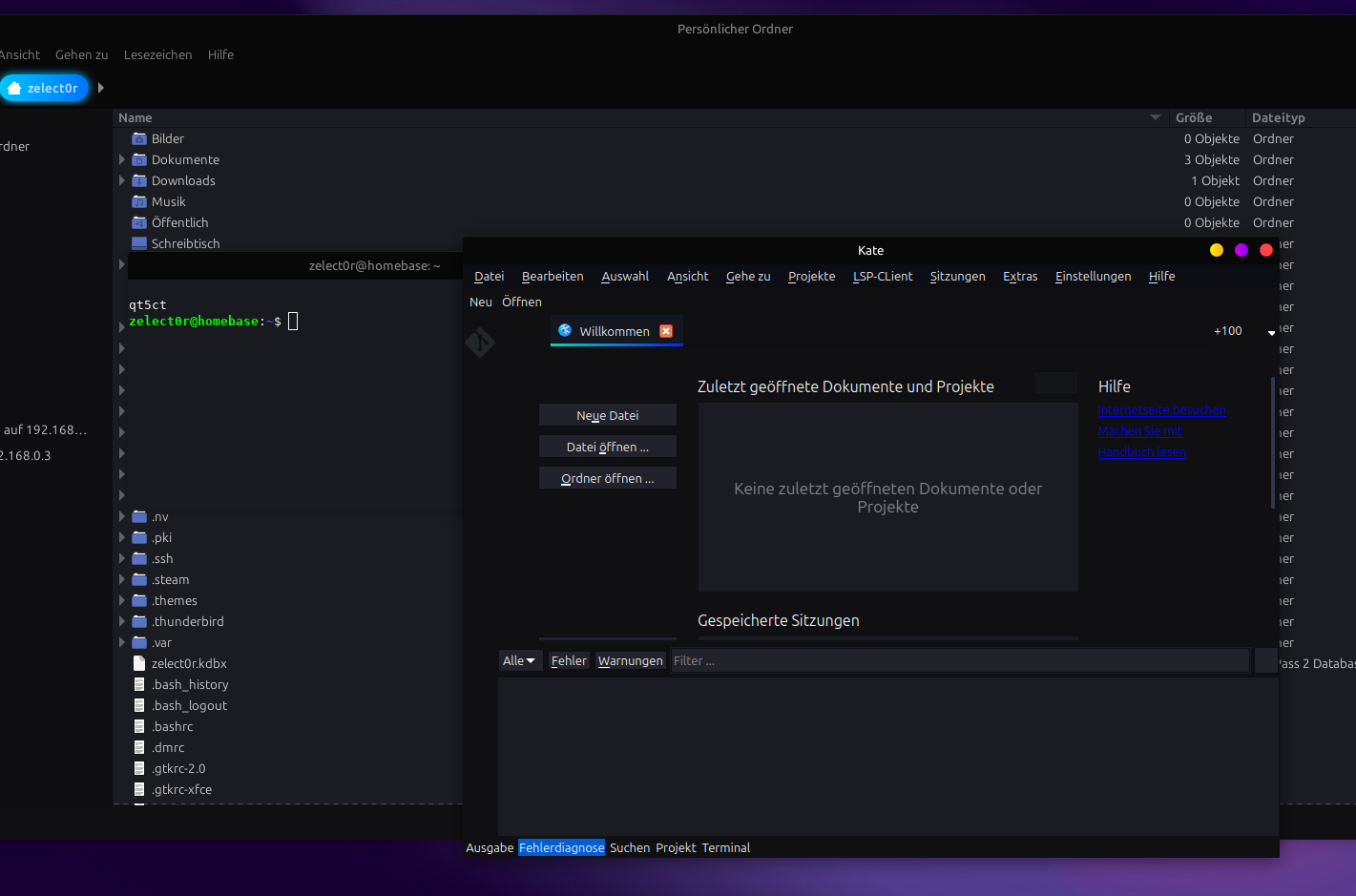This screenshot has height=896, width=1356.
Task: Follow the Machen Sie mit link
Action: [1140, 431]
